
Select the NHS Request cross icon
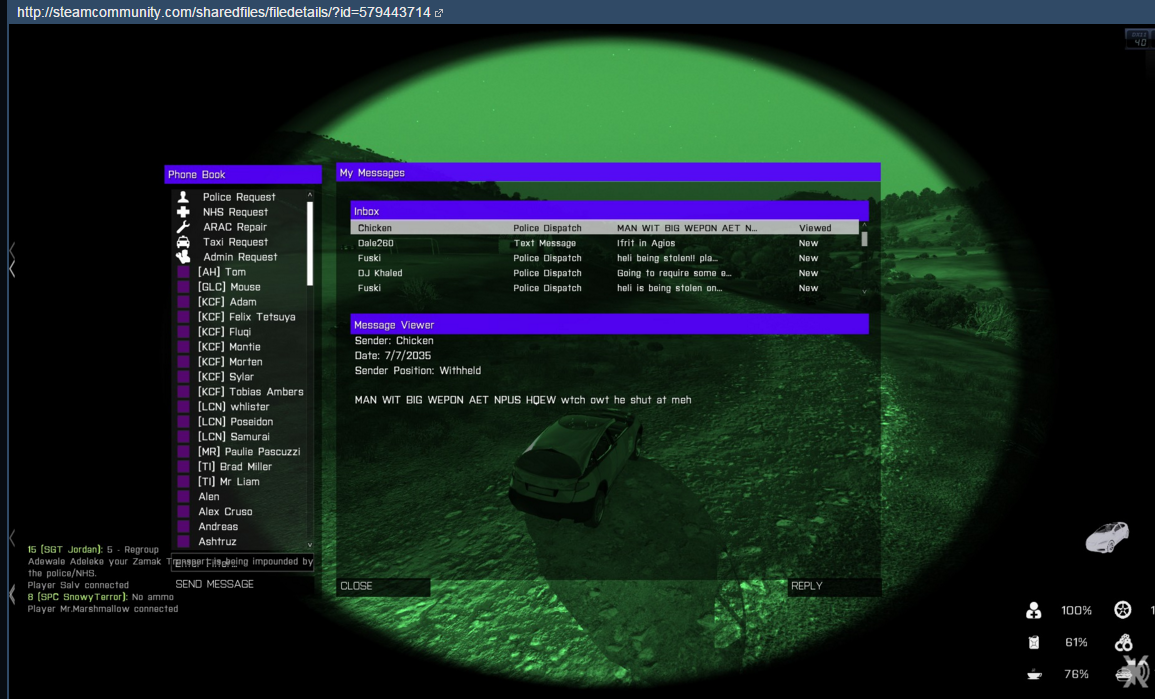(x=183, y=211)
